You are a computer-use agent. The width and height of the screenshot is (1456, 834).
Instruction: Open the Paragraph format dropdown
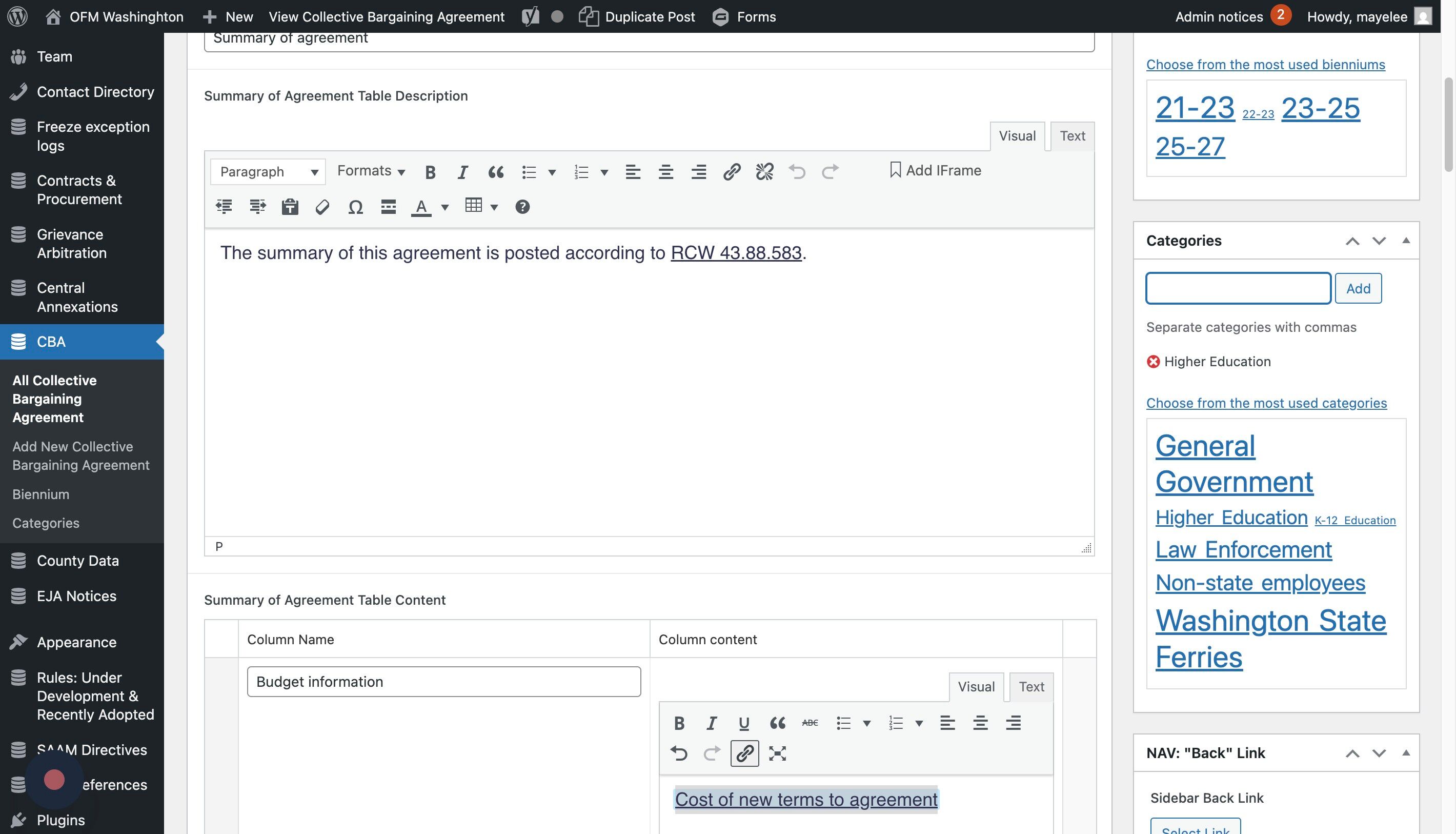coord(268,172)
